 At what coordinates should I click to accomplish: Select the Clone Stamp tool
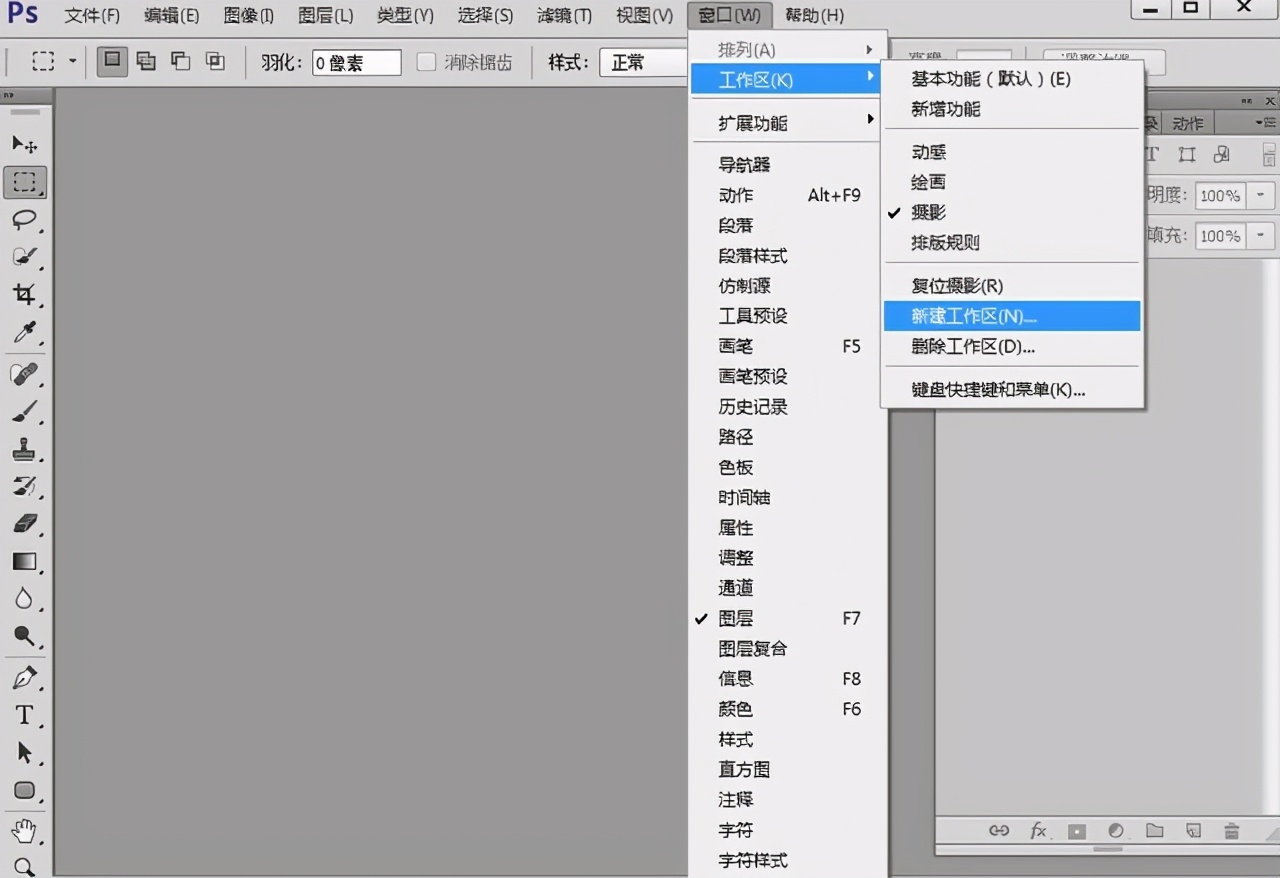click(x=26, y=449)
